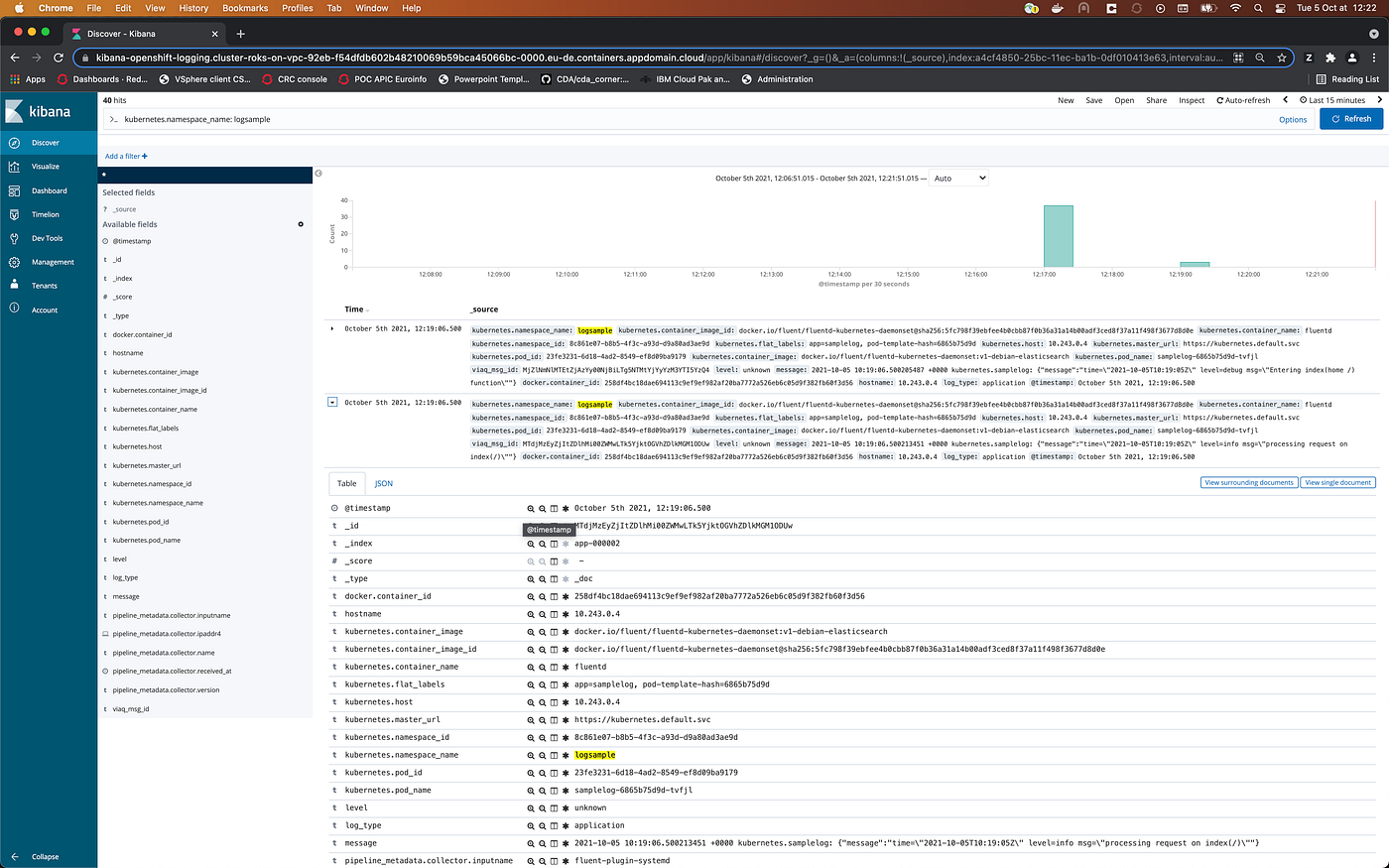This screenshot has width=1389, height=868.
Task: Filter for field present on kubernetes.host row
Action: [566, 702]
